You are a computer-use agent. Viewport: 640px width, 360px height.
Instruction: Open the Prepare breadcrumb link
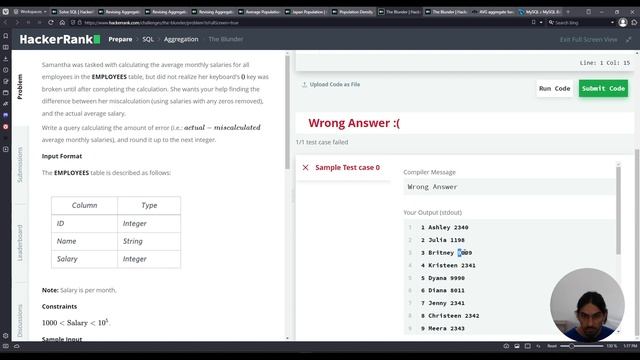click(120, 39)
